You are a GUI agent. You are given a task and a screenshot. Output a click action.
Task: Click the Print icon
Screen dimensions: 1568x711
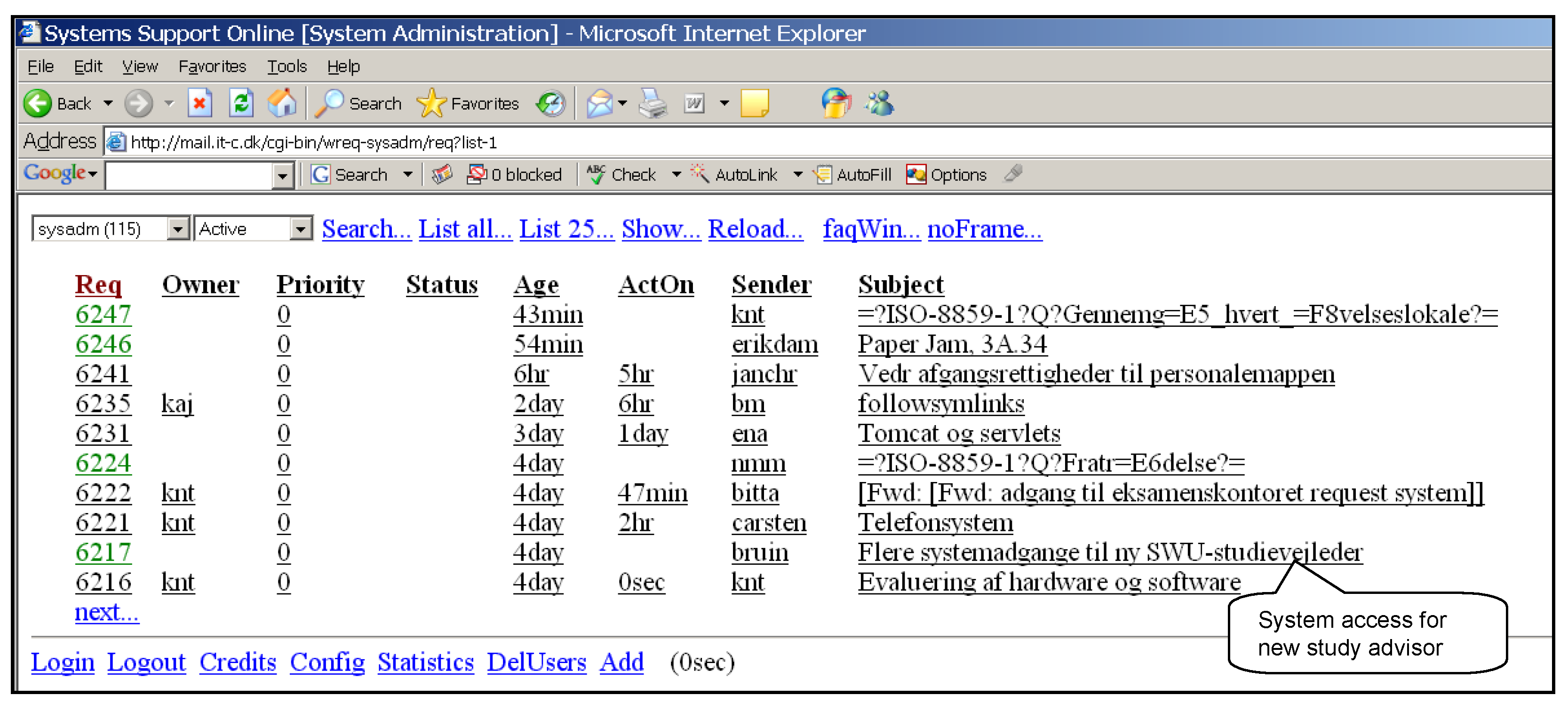(653, 103)
